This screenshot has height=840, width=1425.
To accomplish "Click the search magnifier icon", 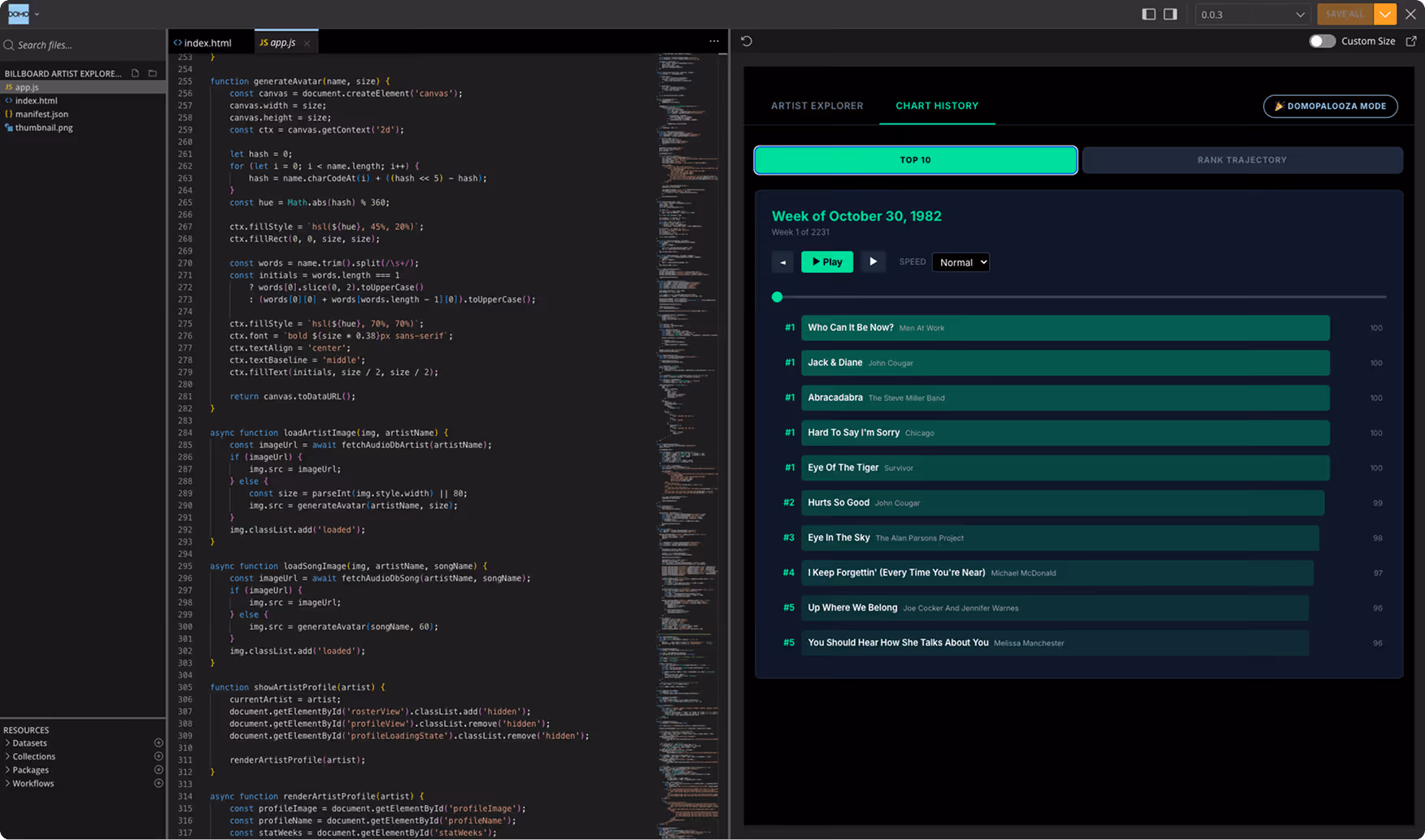I will pyautogui.click(x=9, y=46).
